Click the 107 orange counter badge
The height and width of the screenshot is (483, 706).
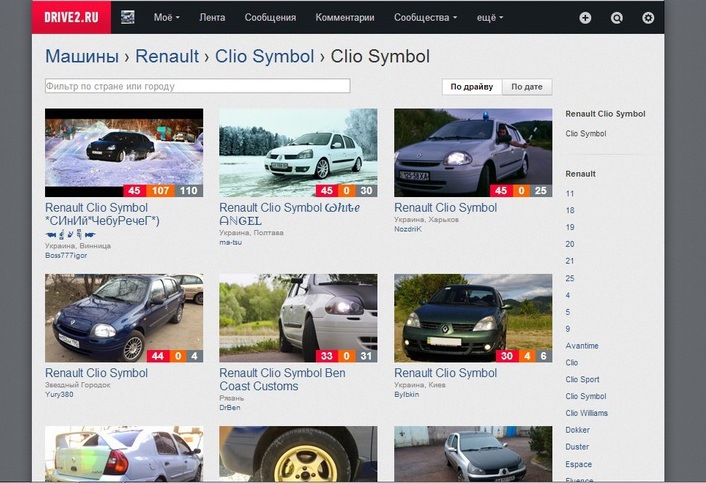[160, 190]
